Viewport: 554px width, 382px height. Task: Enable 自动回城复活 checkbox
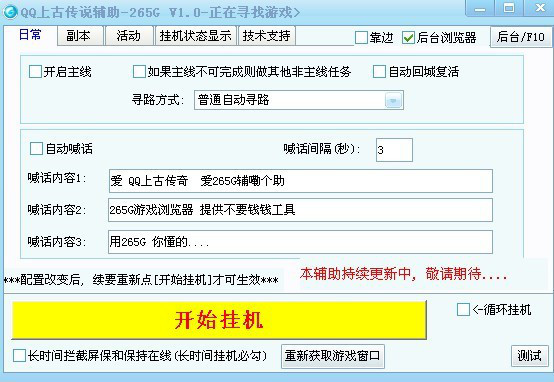coord(379,72)
